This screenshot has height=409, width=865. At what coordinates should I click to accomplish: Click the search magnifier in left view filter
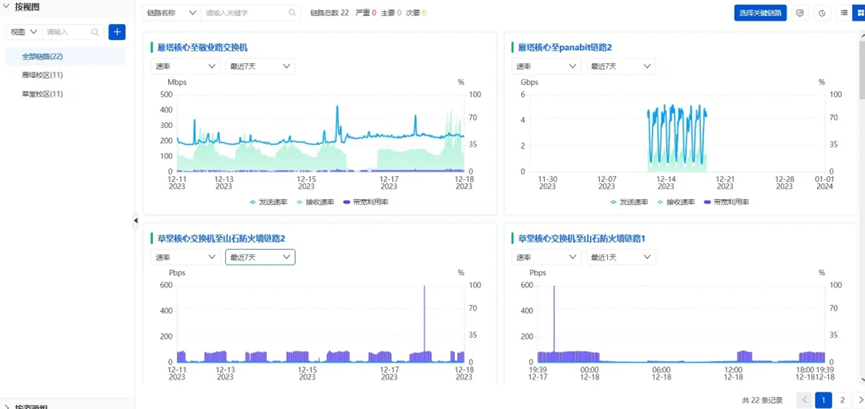point(95,32)
